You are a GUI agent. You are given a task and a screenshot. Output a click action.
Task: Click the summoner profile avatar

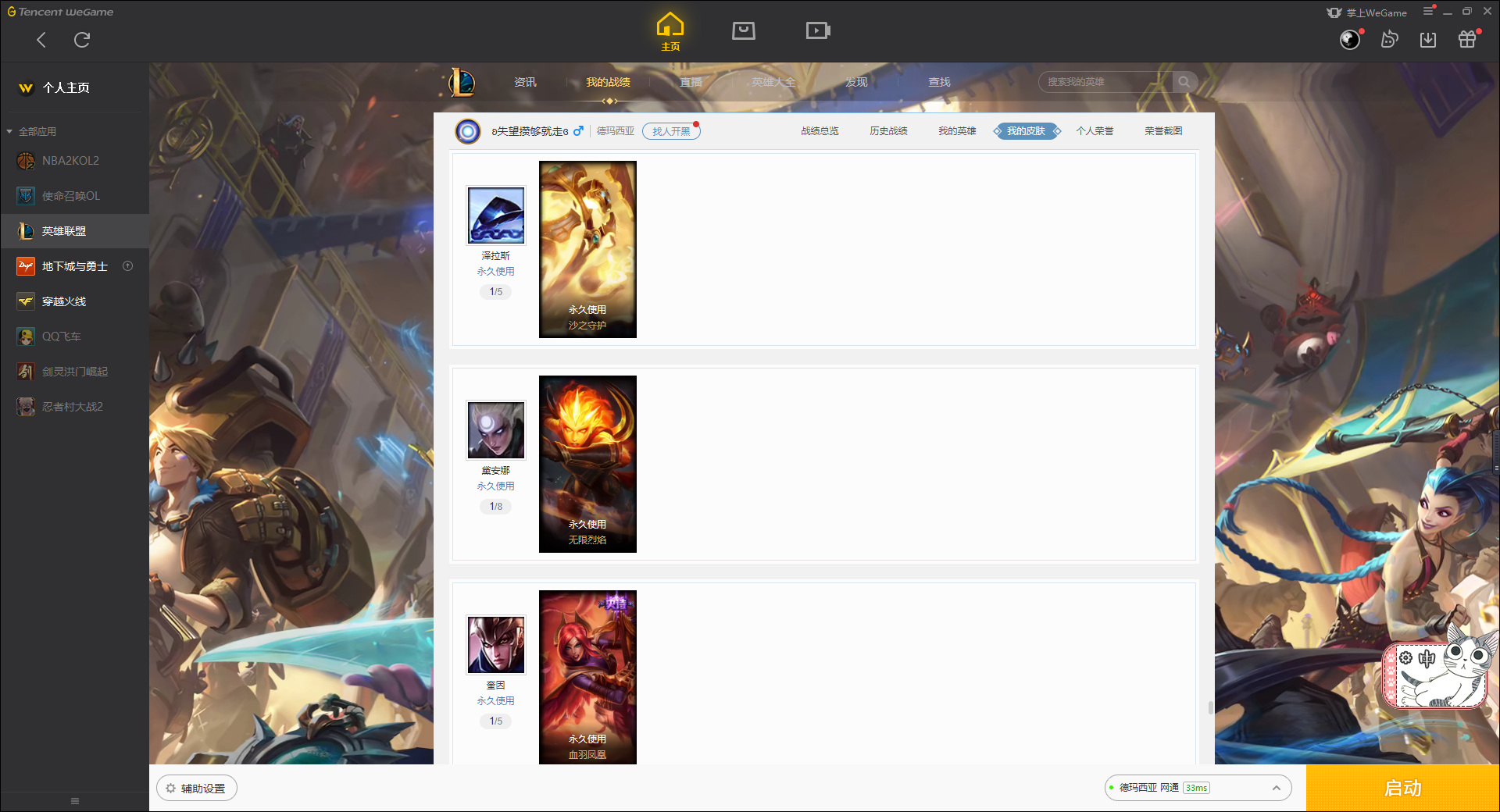coord(468,131)
